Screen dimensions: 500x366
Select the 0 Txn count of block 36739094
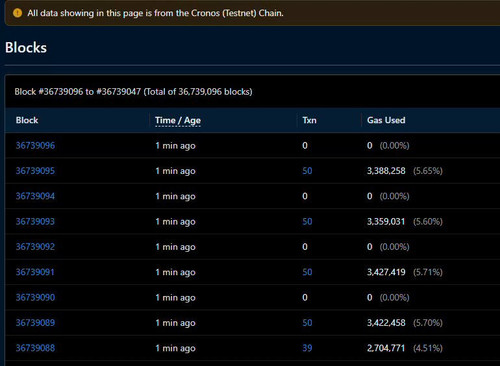[305, 196]
